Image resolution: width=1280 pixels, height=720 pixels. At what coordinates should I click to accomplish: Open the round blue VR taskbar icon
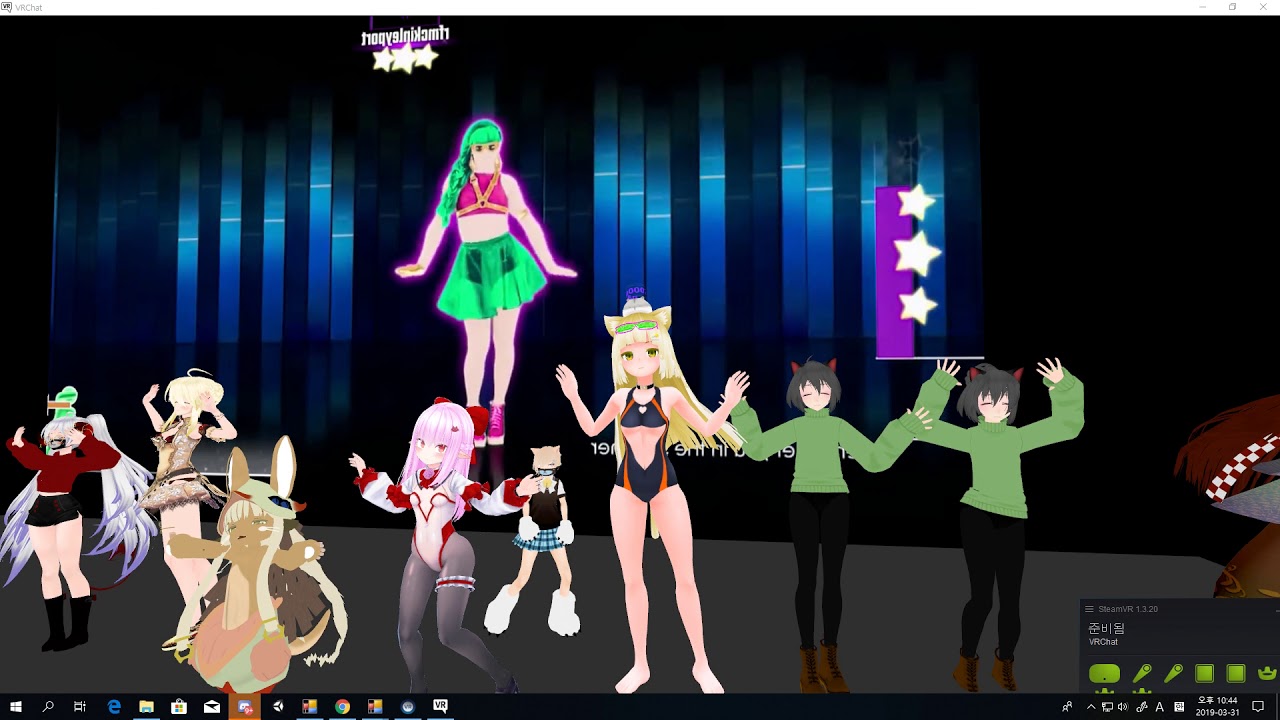(x=408, y=706)
